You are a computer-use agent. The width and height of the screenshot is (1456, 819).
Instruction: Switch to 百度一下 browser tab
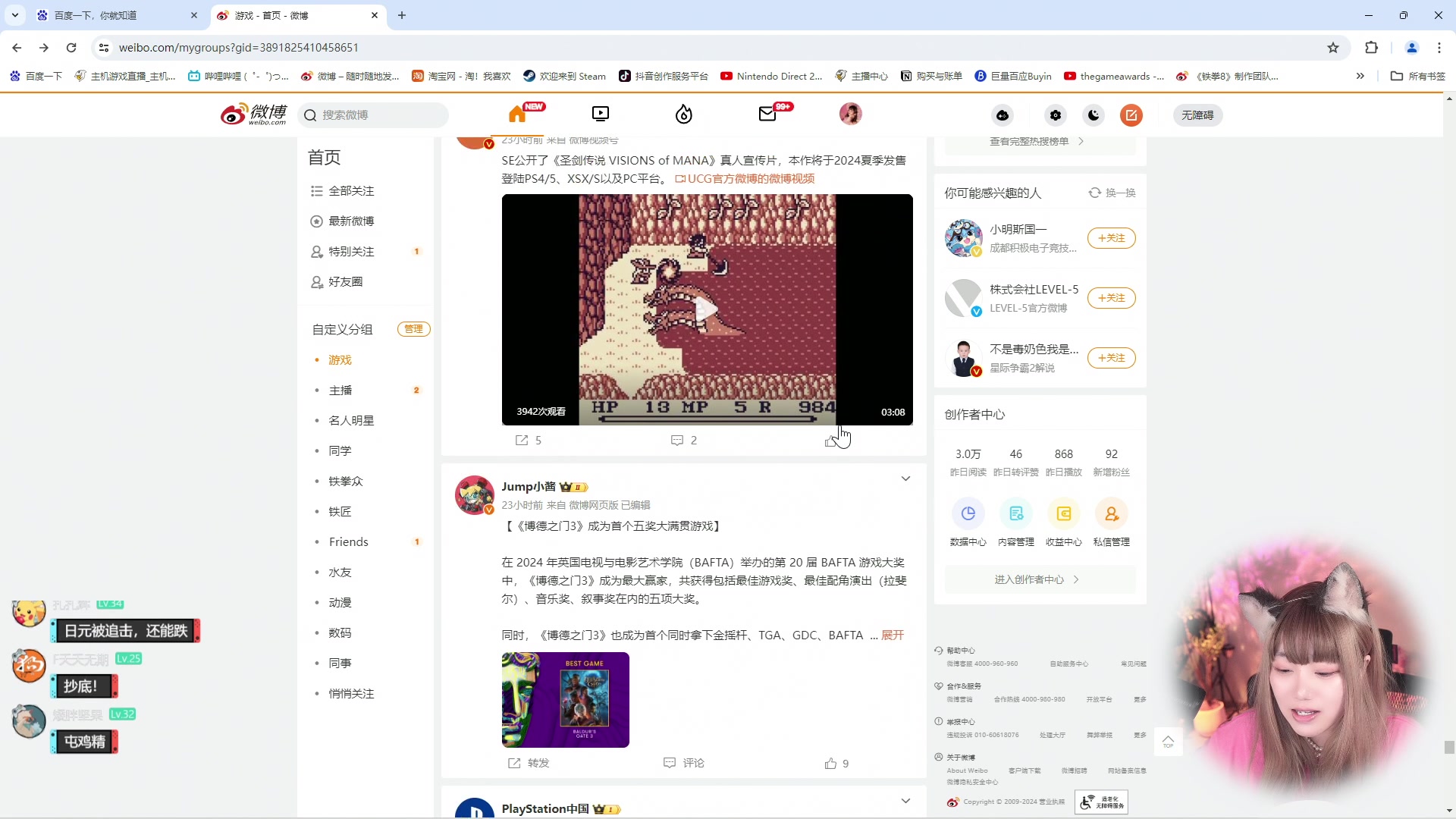pos(118,15)
